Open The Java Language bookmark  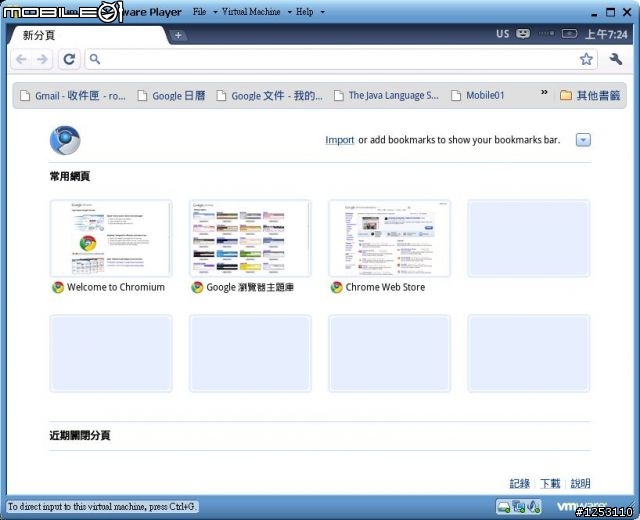click(386, 96)
